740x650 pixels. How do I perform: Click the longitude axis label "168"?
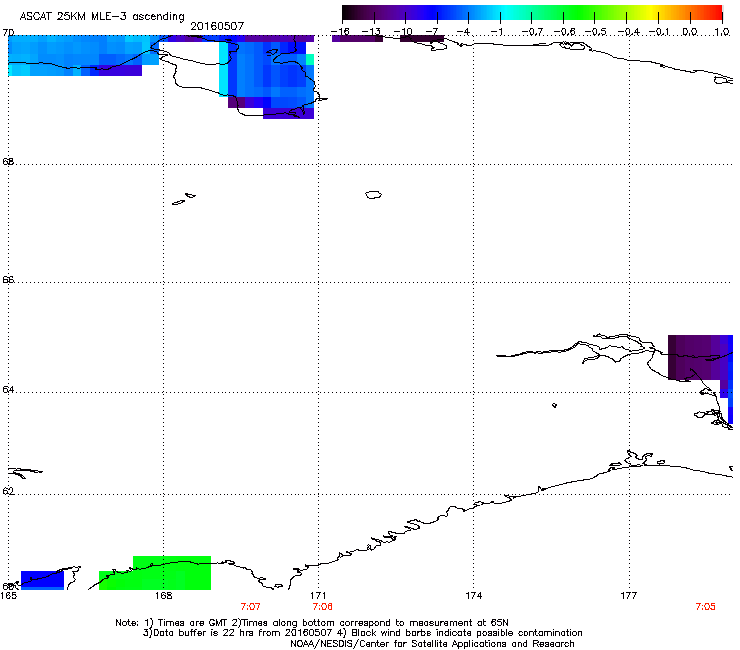click(x=163, y=596)
